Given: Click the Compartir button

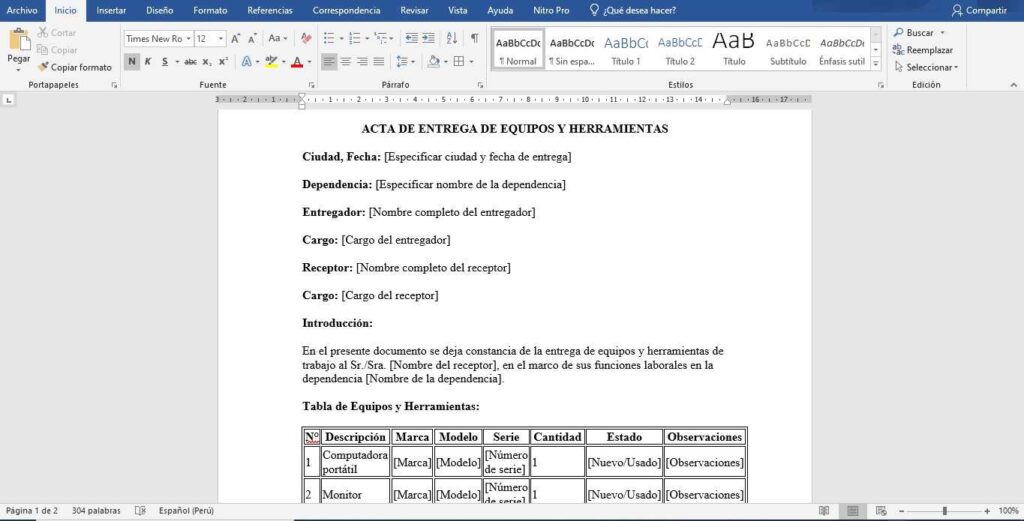Looking at the screenshot, I should [x=979, y=10].
